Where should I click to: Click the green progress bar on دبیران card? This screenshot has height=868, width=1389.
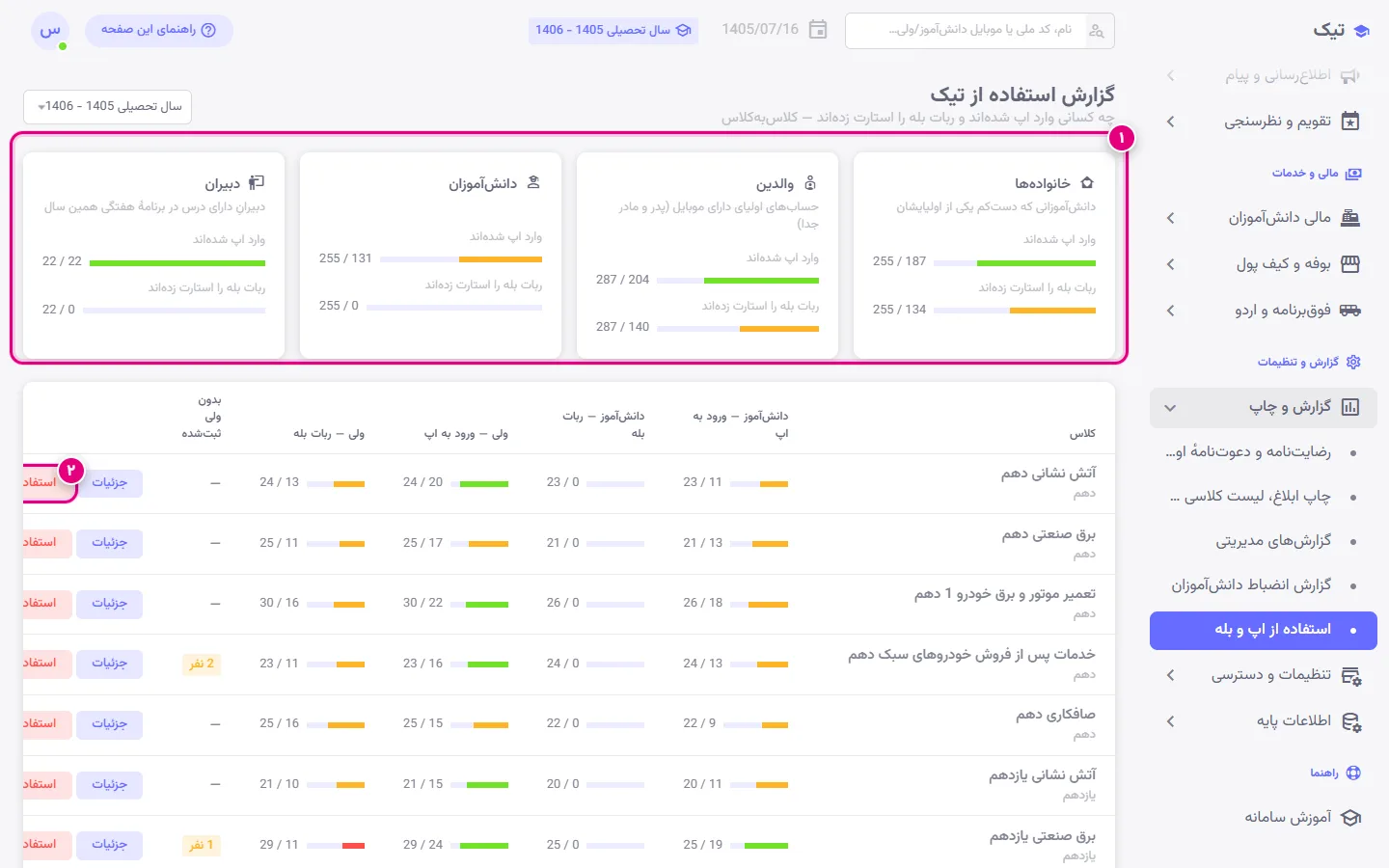pos(177,262)
